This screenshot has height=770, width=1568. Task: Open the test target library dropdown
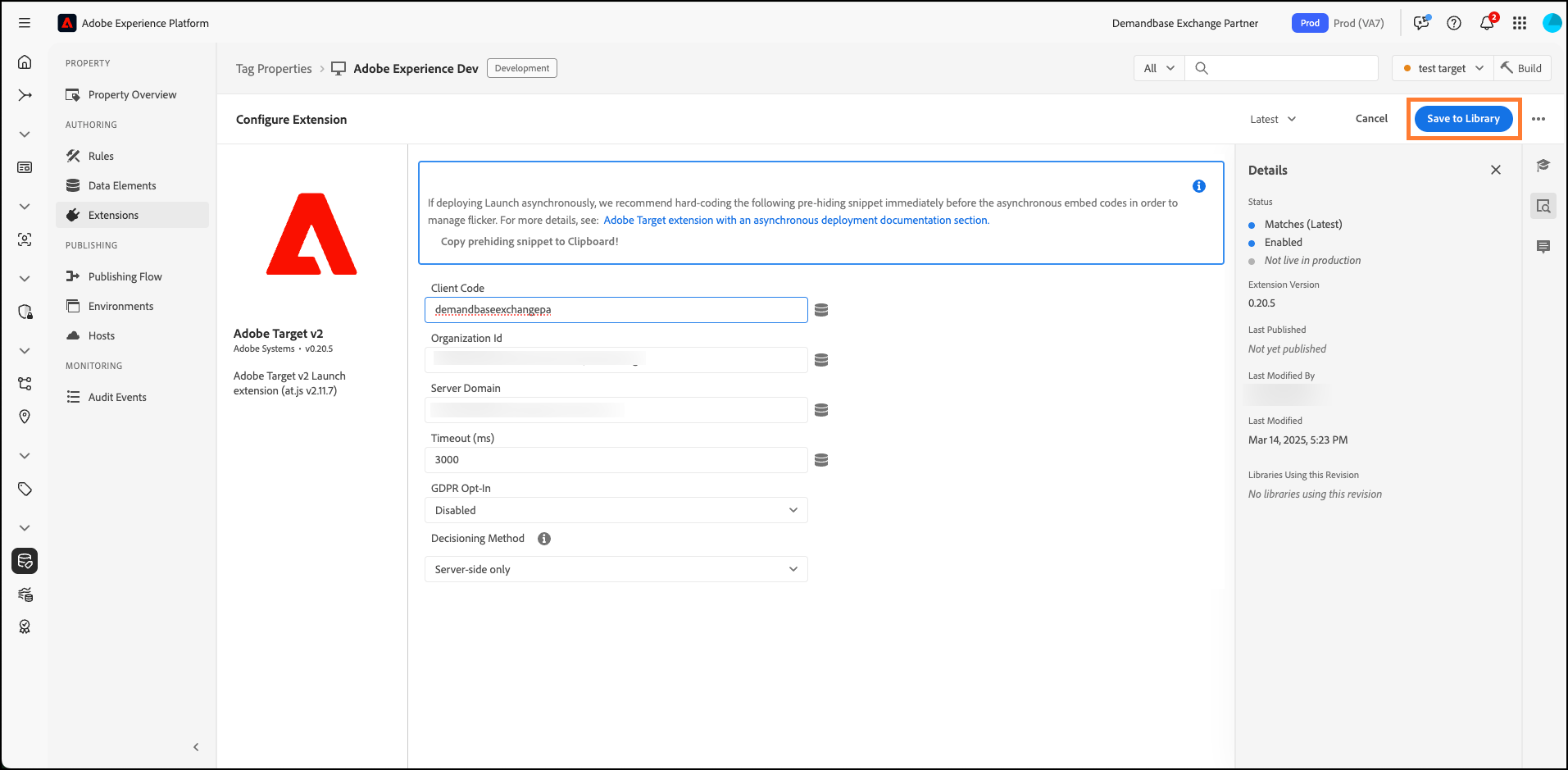[1442, 68]
